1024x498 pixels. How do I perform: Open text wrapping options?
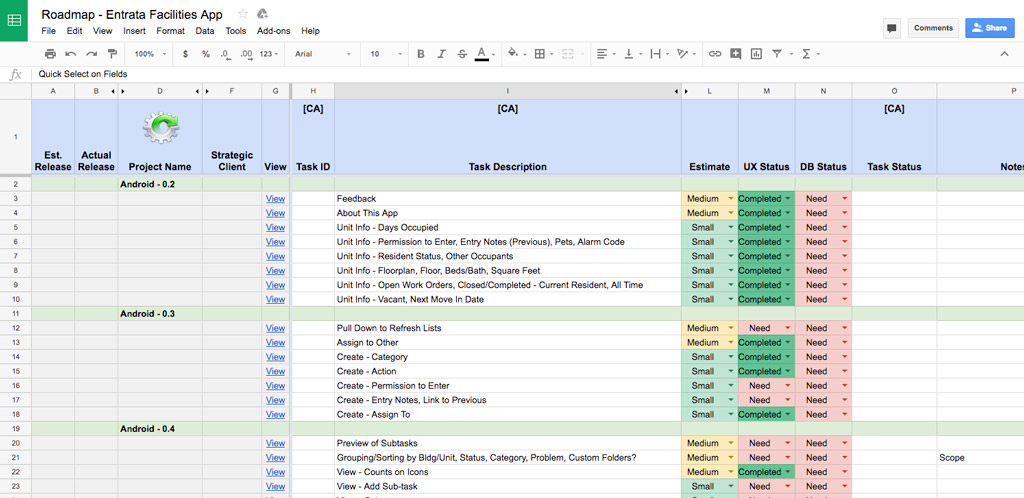coord(658,54)
